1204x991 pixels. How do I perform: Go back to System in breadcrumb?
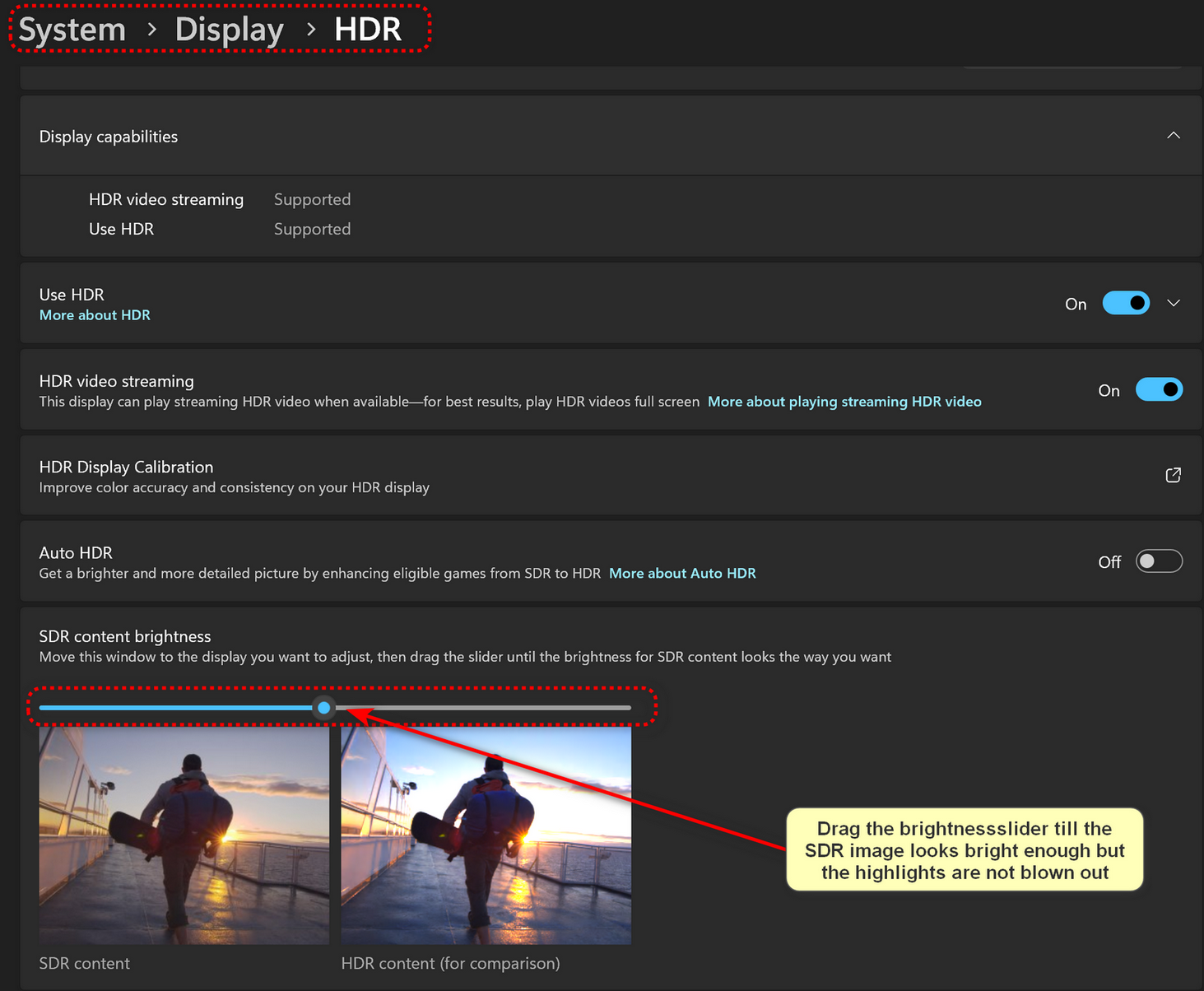(x=72, y=30)
